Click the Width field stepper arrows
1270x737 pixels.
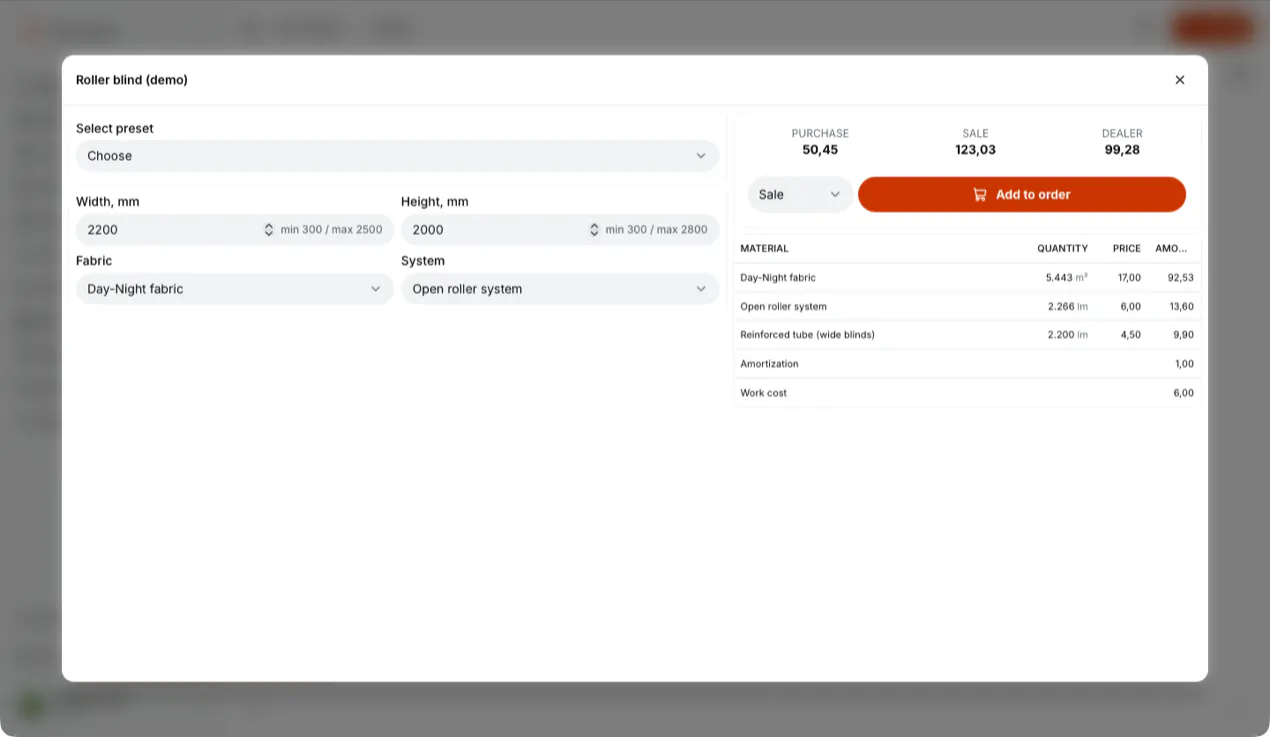point(268,229)
